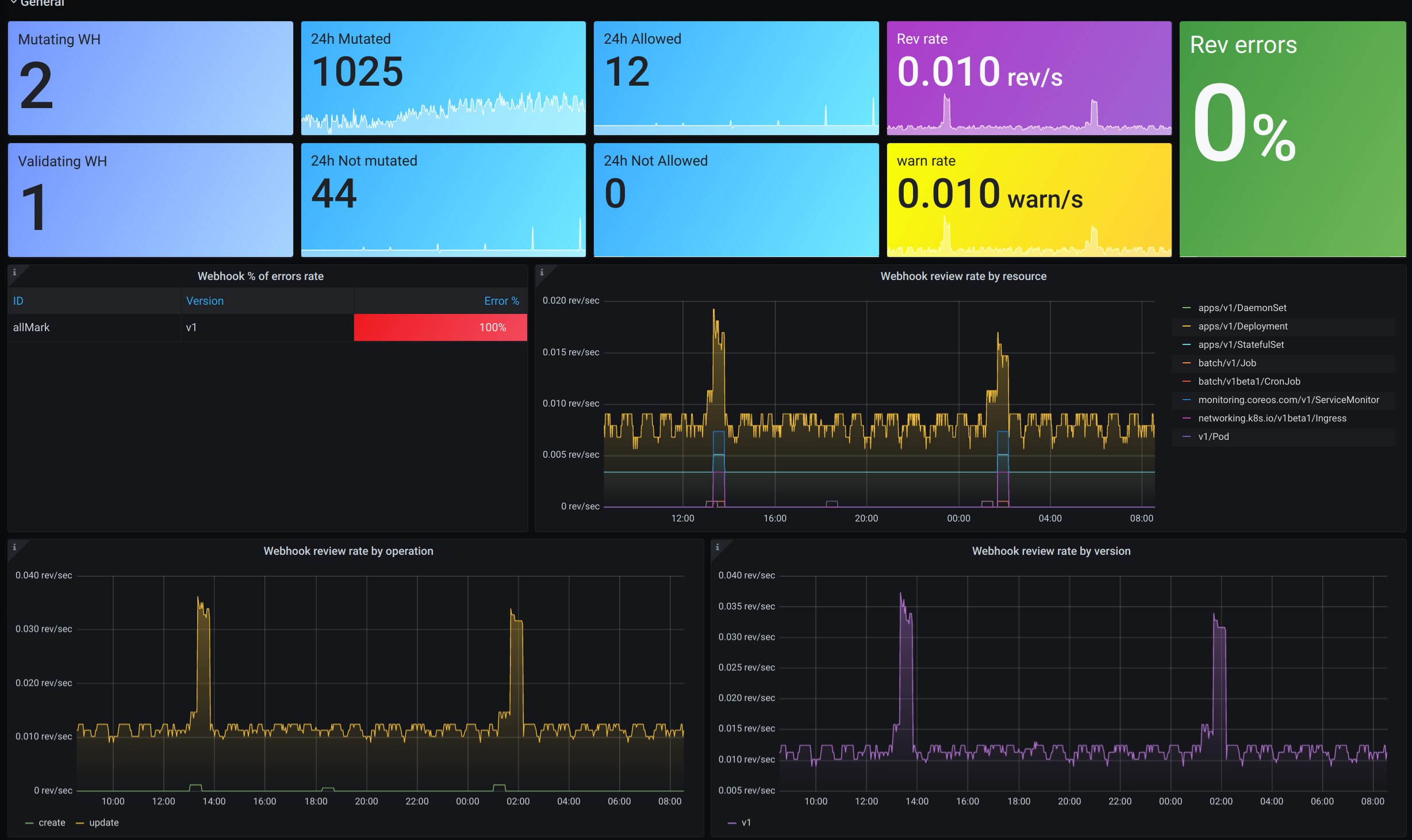This screenshot has width=1412, height=840.
Task: Click info icon on review rate by resource panel
Action: tap(542, 273)
